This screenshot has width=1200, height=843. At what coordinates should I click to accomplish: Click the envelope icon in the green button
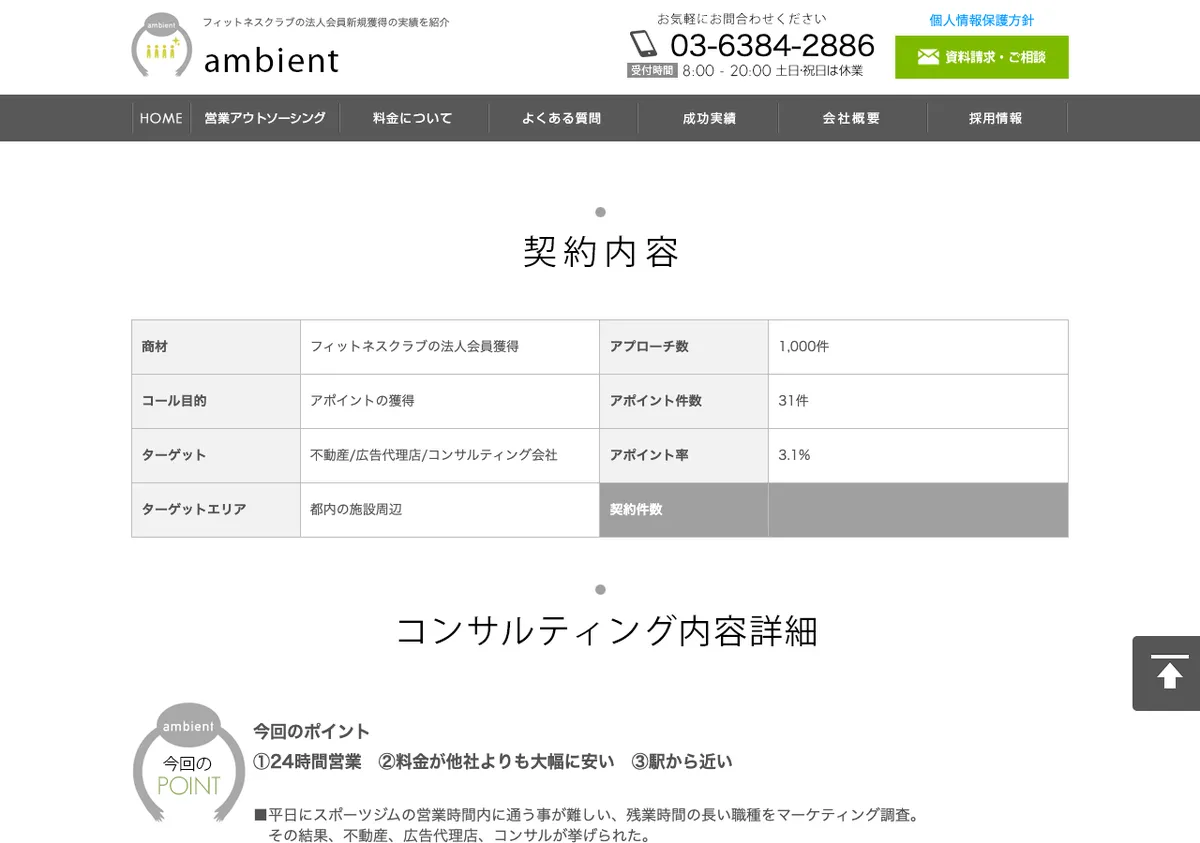927,57
